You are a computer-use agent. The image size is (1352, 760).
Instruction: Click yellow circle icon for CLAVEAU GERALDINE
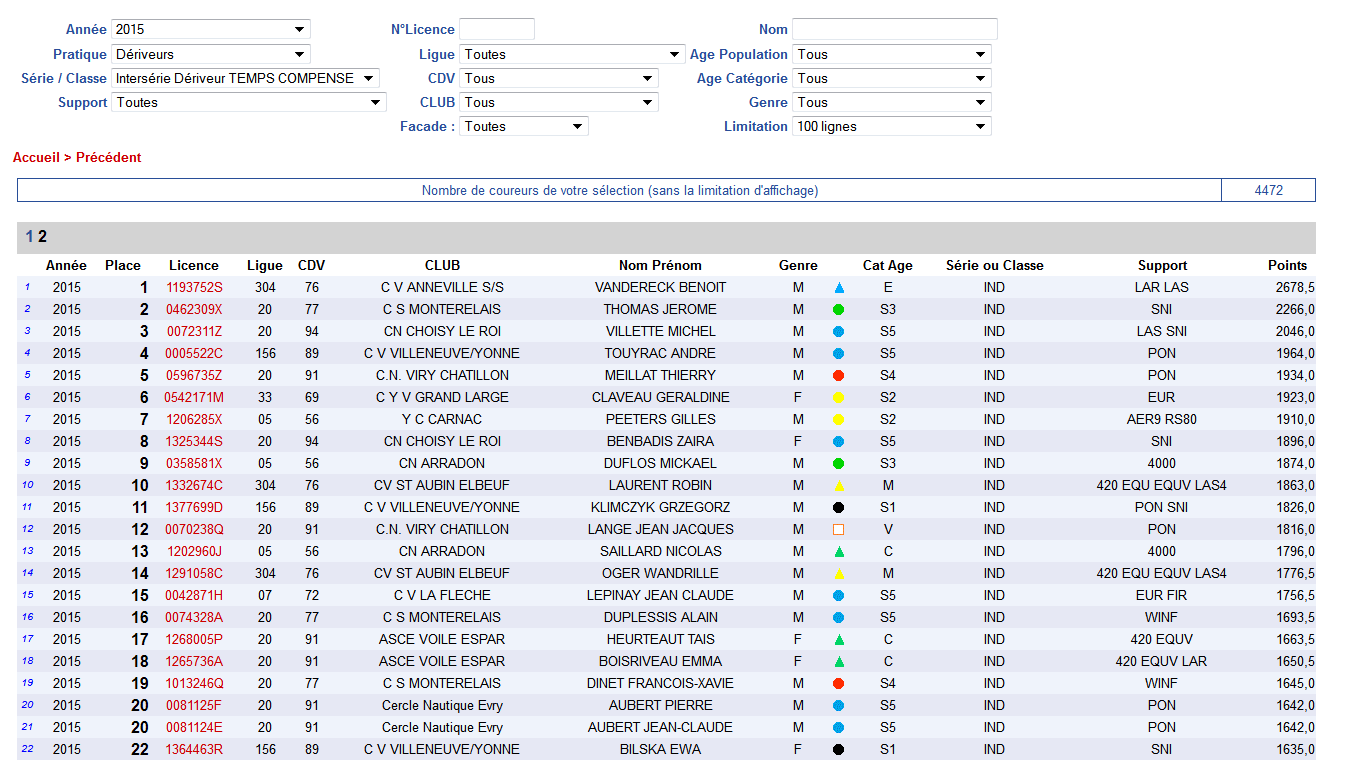839,398
